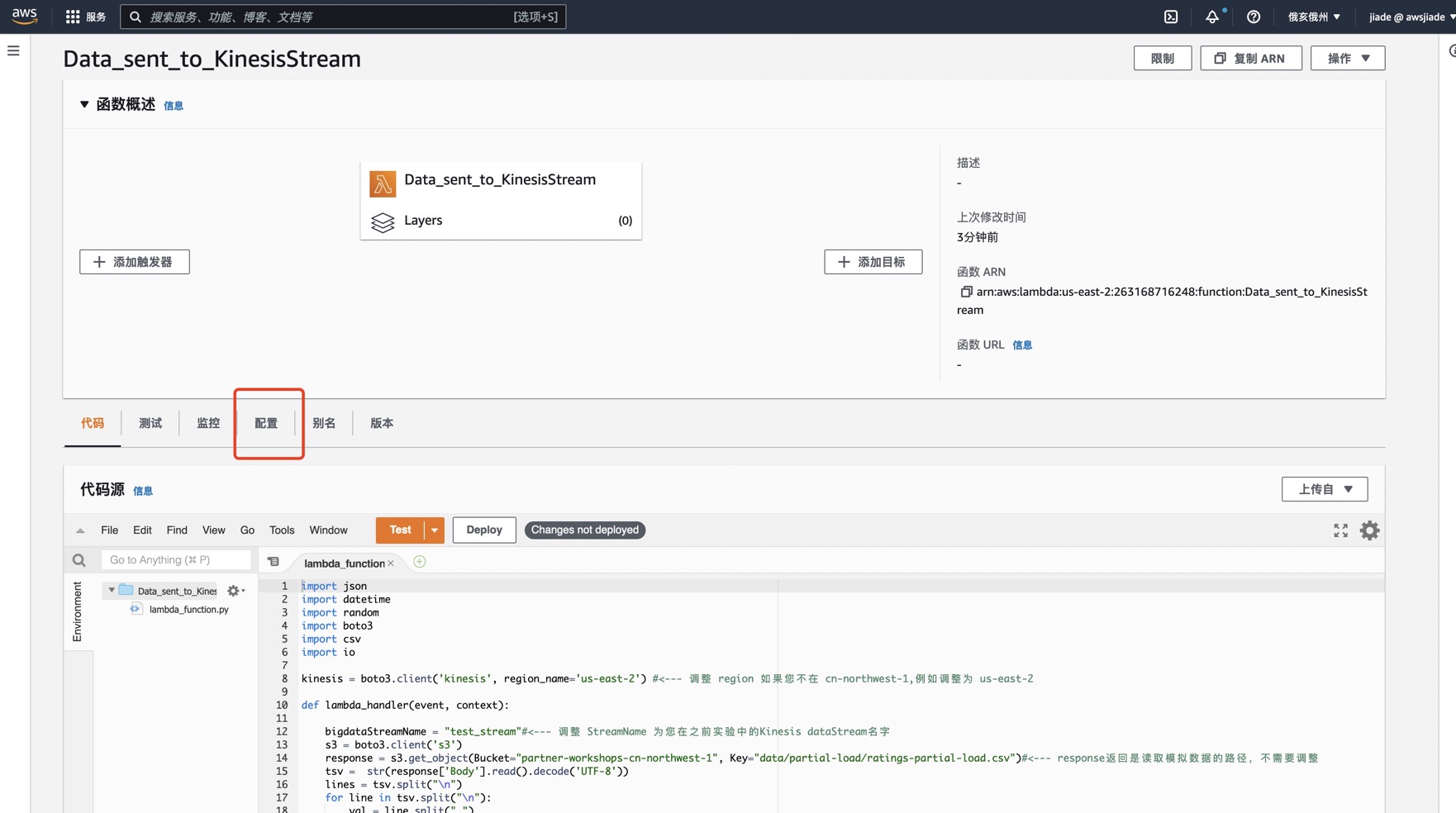Add a new editor tab with plus icon
Image resolution: width=1456 pixels, height=813 pixels.
click(x=420, y=562)
